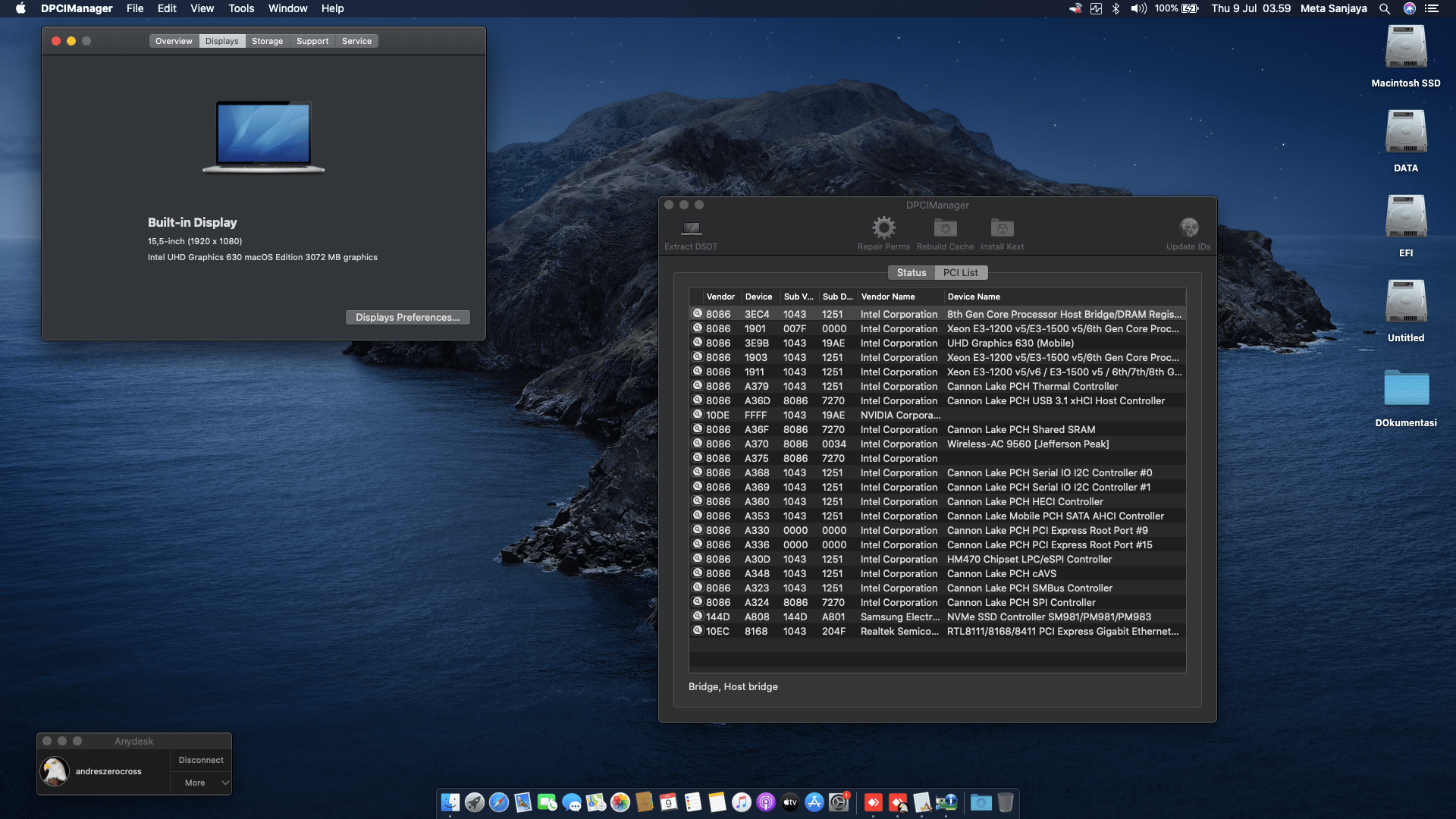1456x819 pixels.
Task: Select the Cannon Lake PCH cAVS row
Action: pos(937,573)
